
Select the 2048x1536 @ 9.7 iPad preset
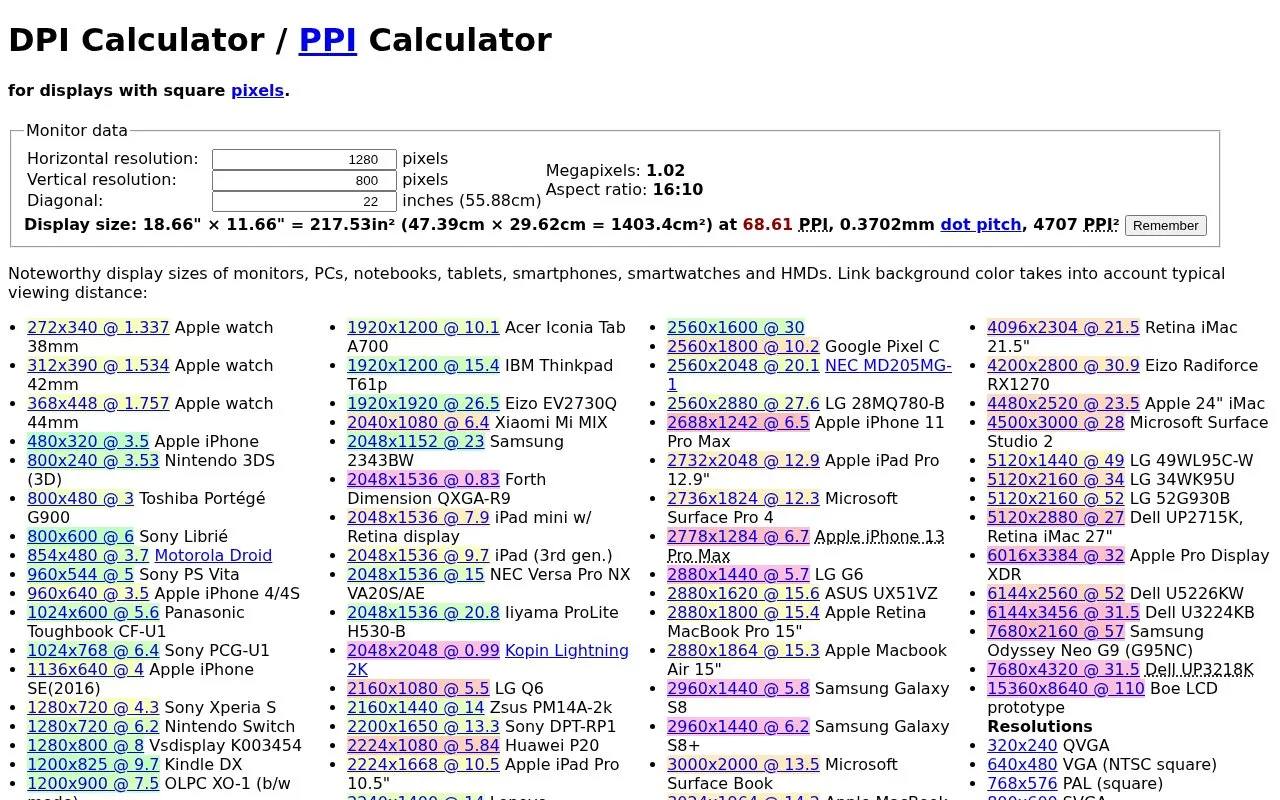pos(418,555)
